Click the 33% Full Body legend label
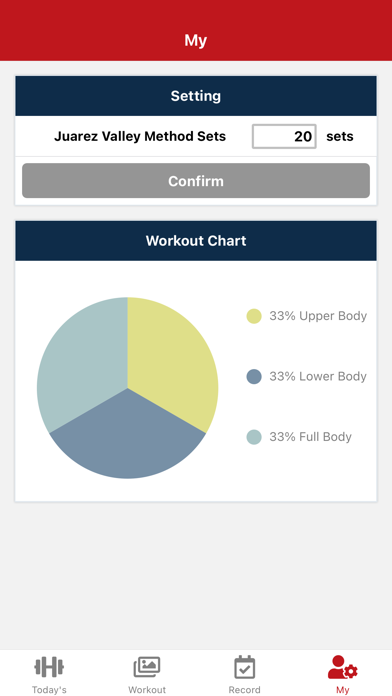Screen dimensions: 392x696 pos(310,437)
